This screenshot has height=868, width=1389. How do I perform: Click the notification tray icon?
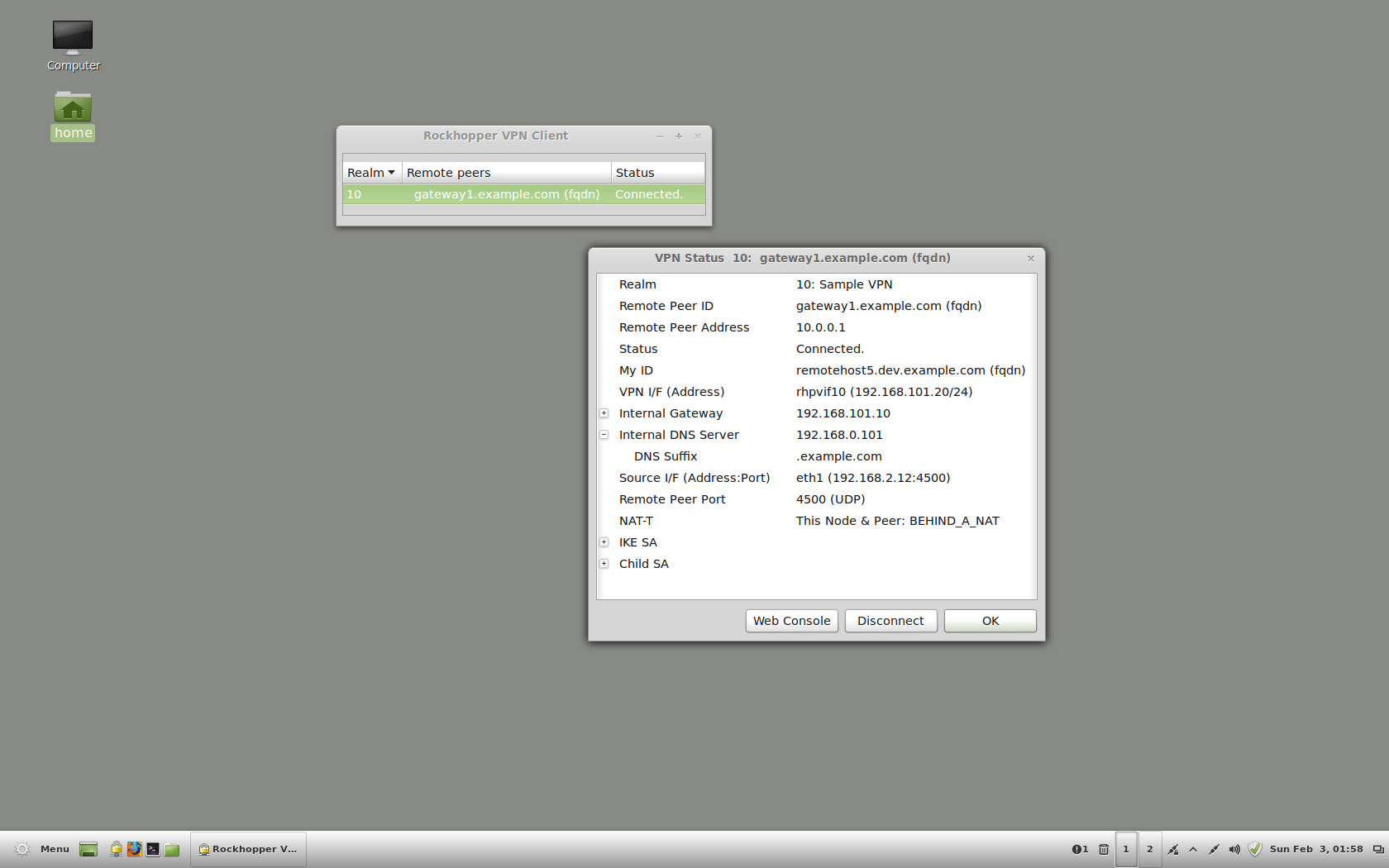click(x=1078, y=849)
